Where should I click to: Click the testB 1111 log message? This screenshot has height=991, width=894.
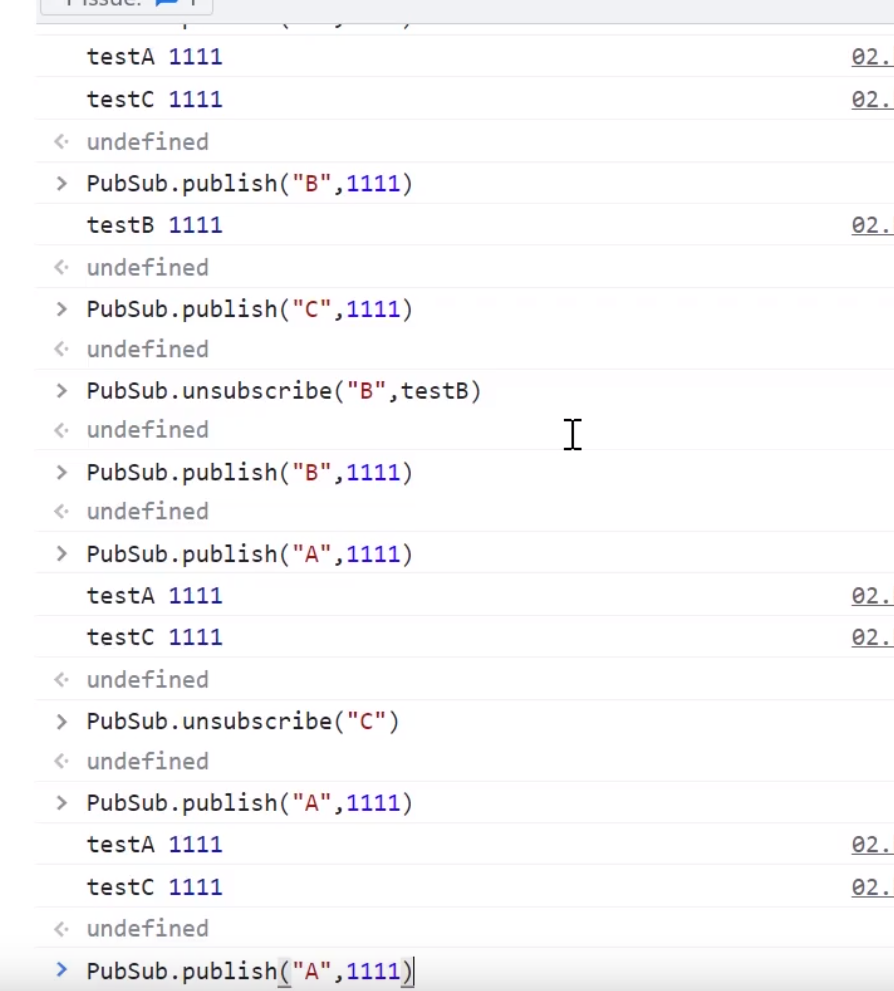click(154, 225)
